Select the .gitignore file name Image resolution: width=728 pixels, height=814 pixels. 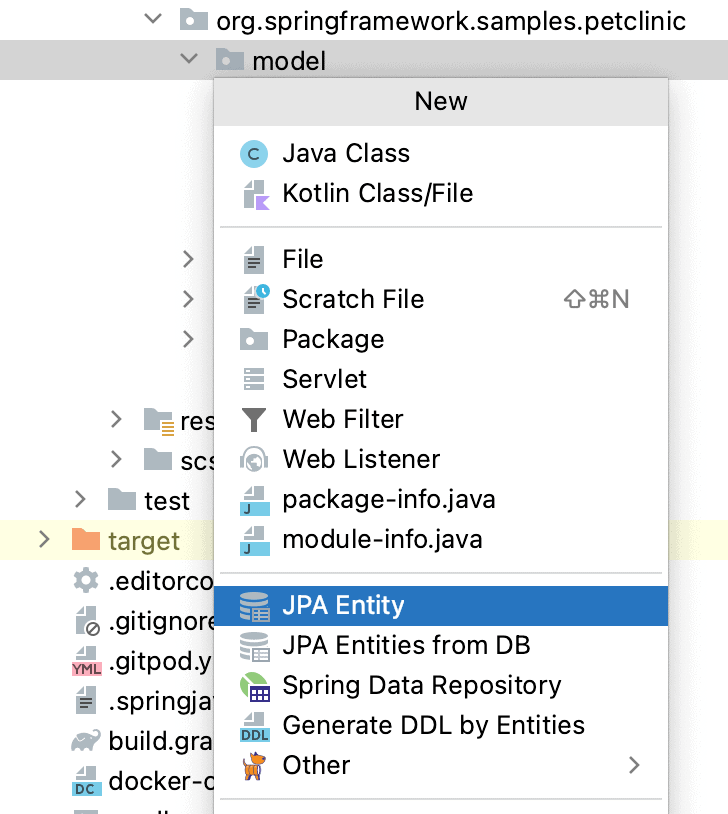[161, 621]
